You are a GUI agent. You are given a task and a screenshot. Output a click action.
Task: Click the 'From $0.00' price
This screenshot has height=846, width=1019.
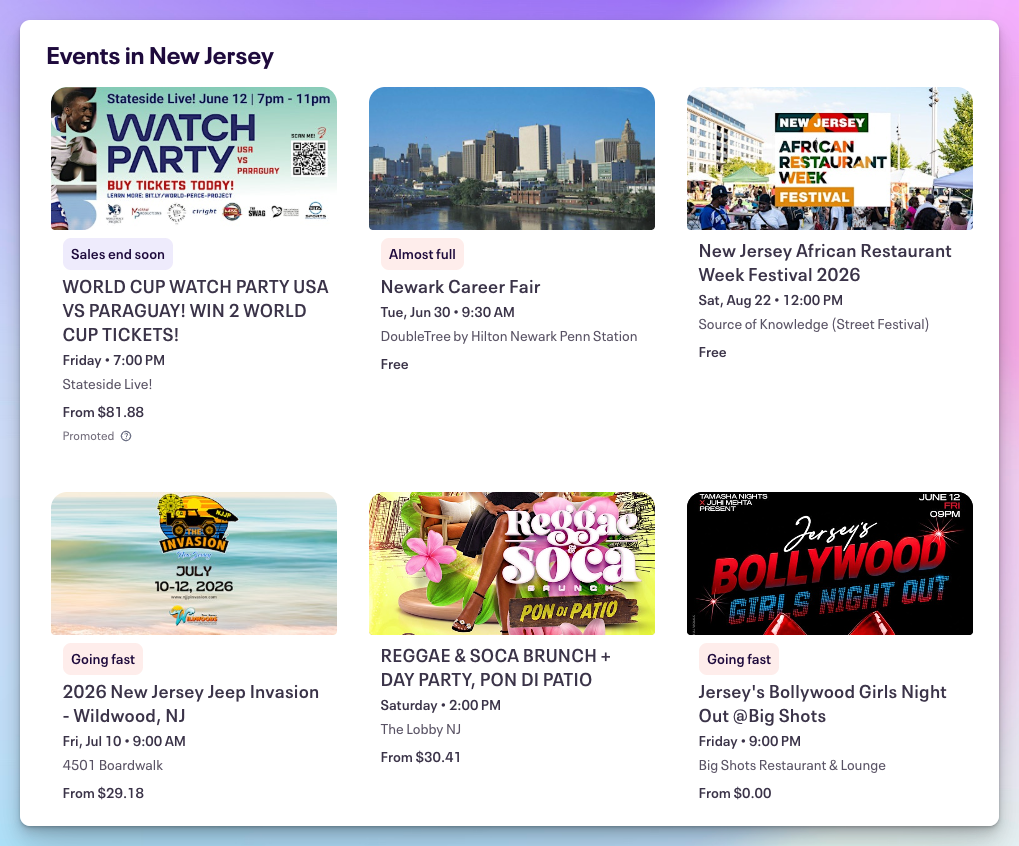tap(735, 793)
